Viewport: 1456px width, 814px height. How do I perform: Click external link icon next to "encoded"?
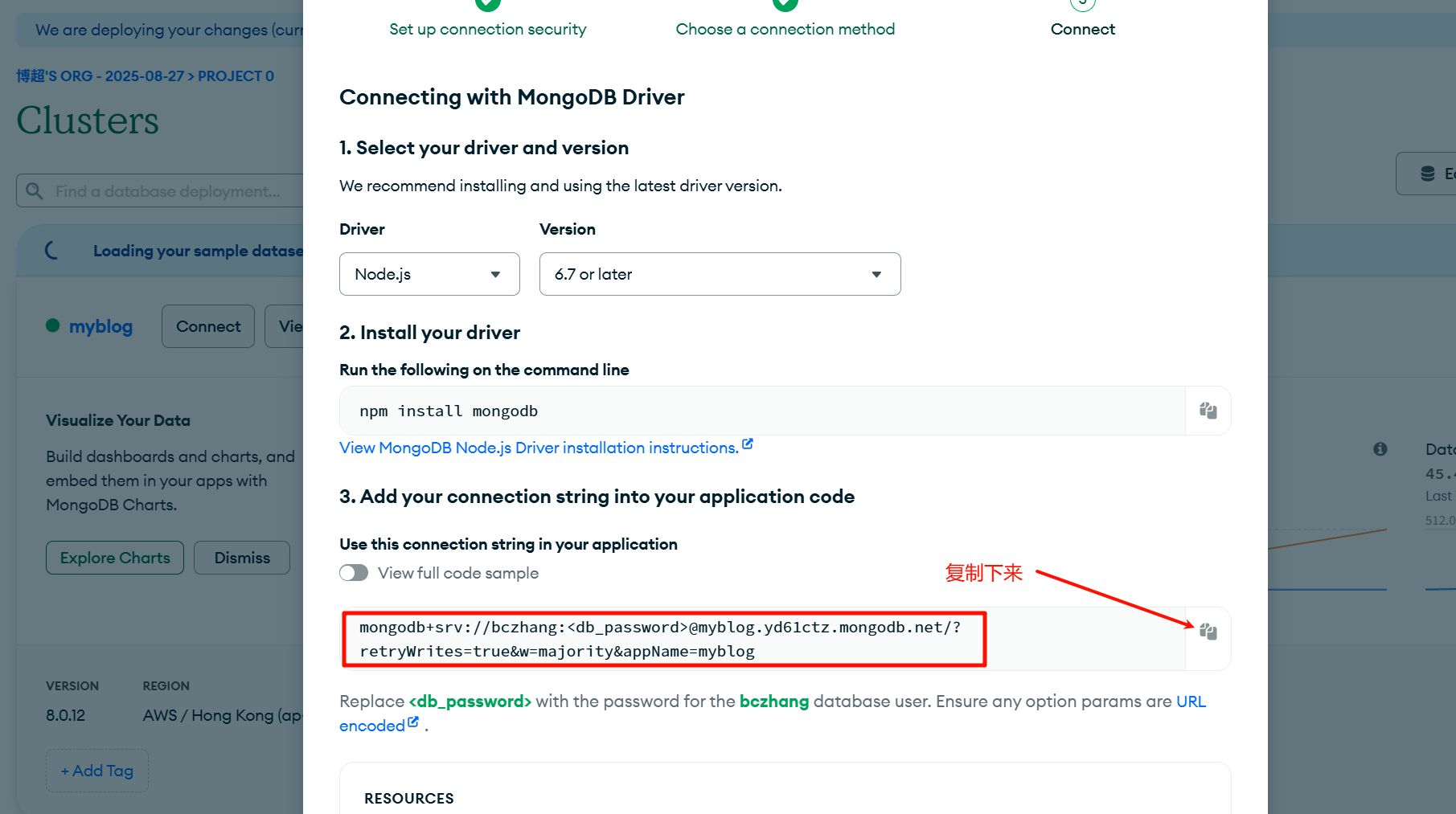[x=413, y=722]
